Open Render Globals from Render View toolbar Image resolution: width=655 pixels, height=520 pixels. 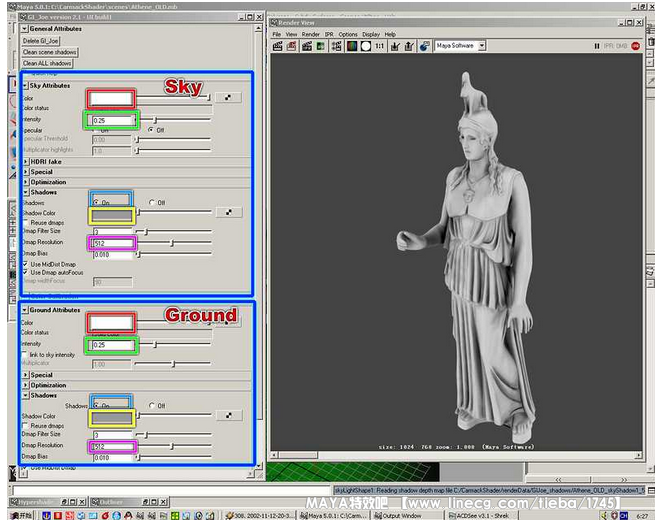(x=337, y=46)
